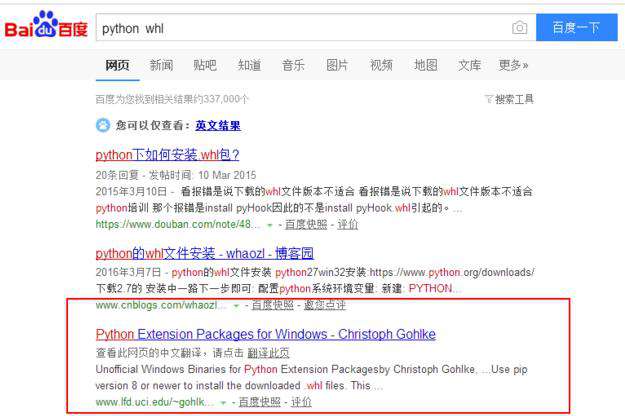Open 百度快照 for the lfd.uci.edu result

click(259, 402)
